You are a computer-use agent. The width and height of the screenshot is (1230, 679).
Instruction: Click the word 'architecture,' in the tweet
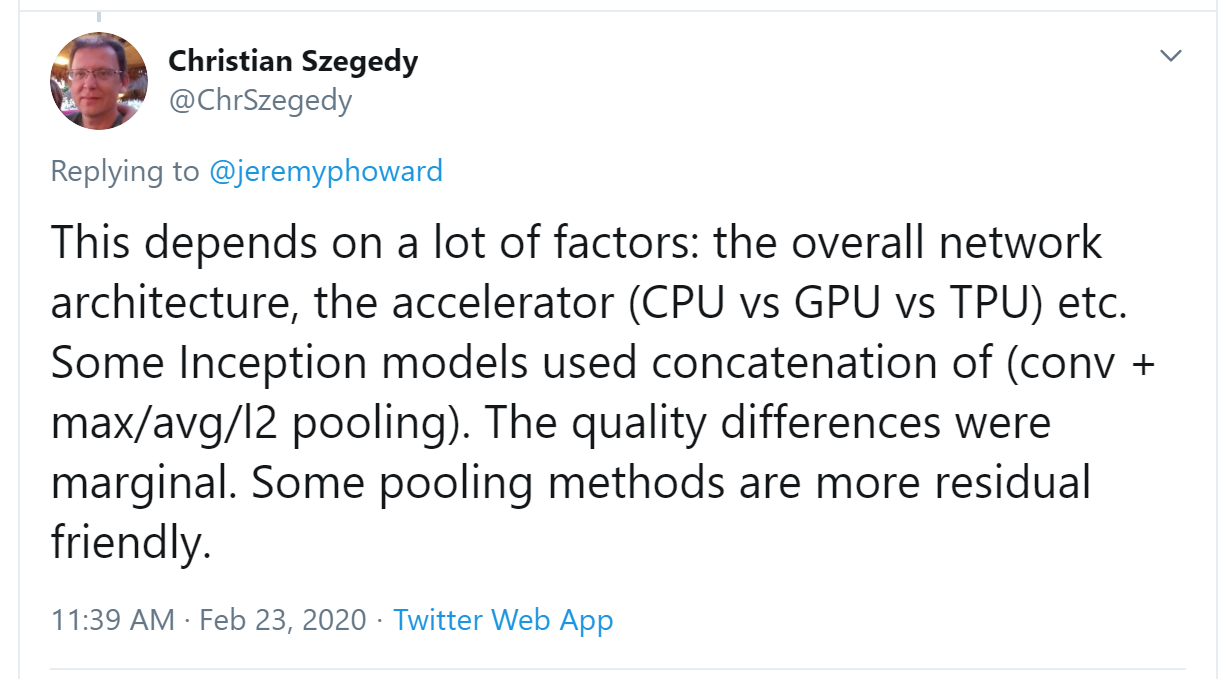tap(175, 303)
